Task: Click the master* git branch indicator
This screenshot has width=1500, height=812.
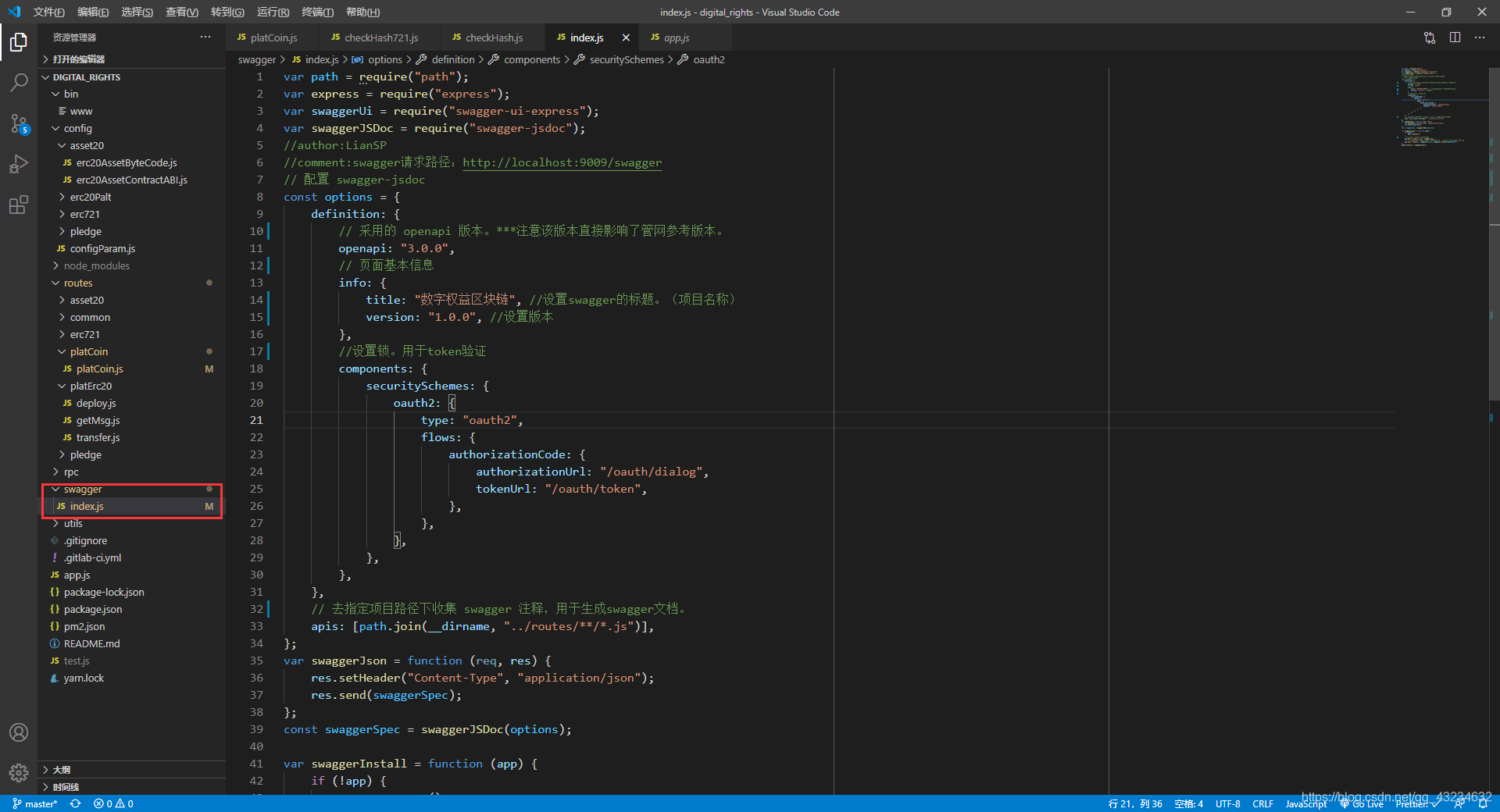Action: (x=35, y=803)
